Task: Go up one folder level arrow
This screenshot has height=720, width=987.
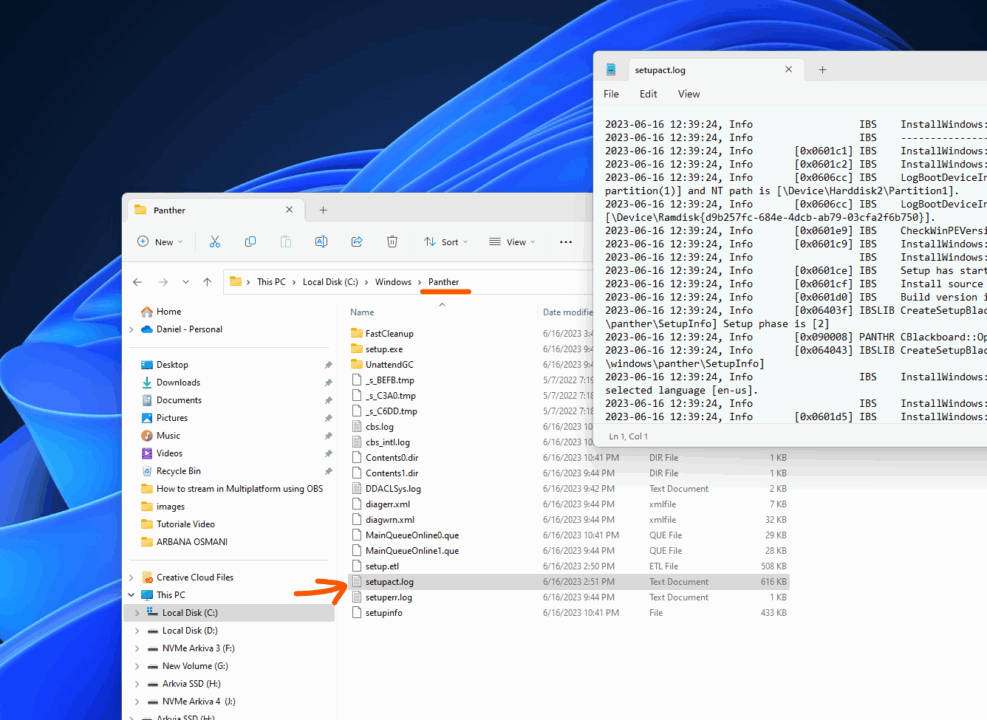Action: 207,282
